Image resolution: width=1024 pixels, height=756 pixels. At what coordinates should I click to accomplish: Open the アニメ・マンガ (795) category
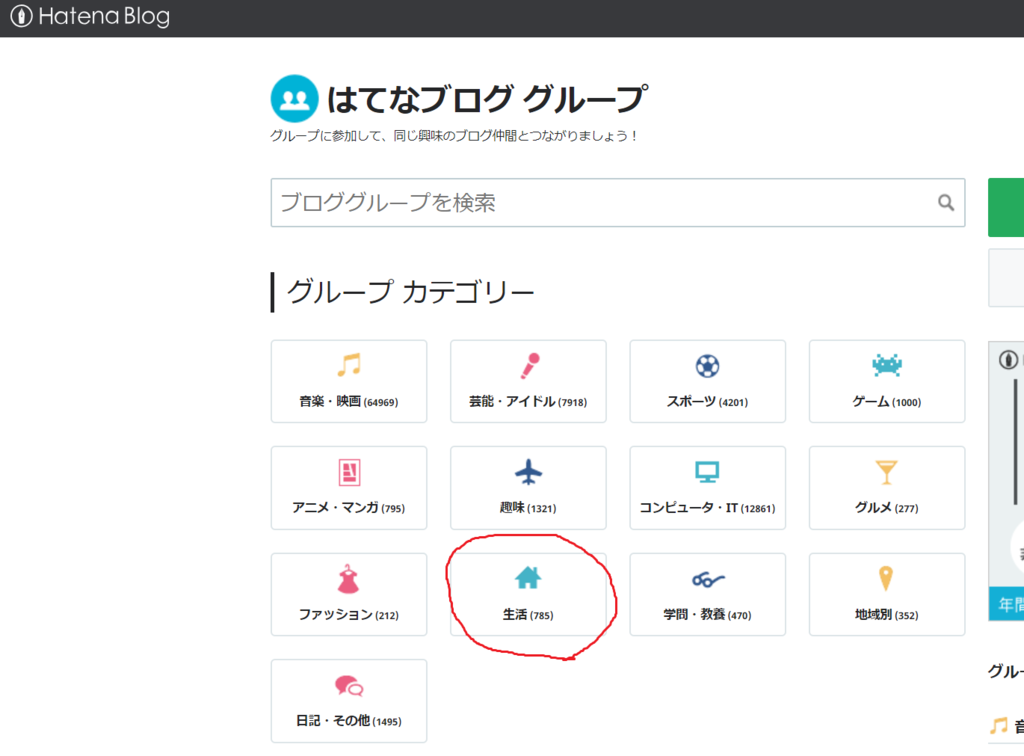click(349, 488)
